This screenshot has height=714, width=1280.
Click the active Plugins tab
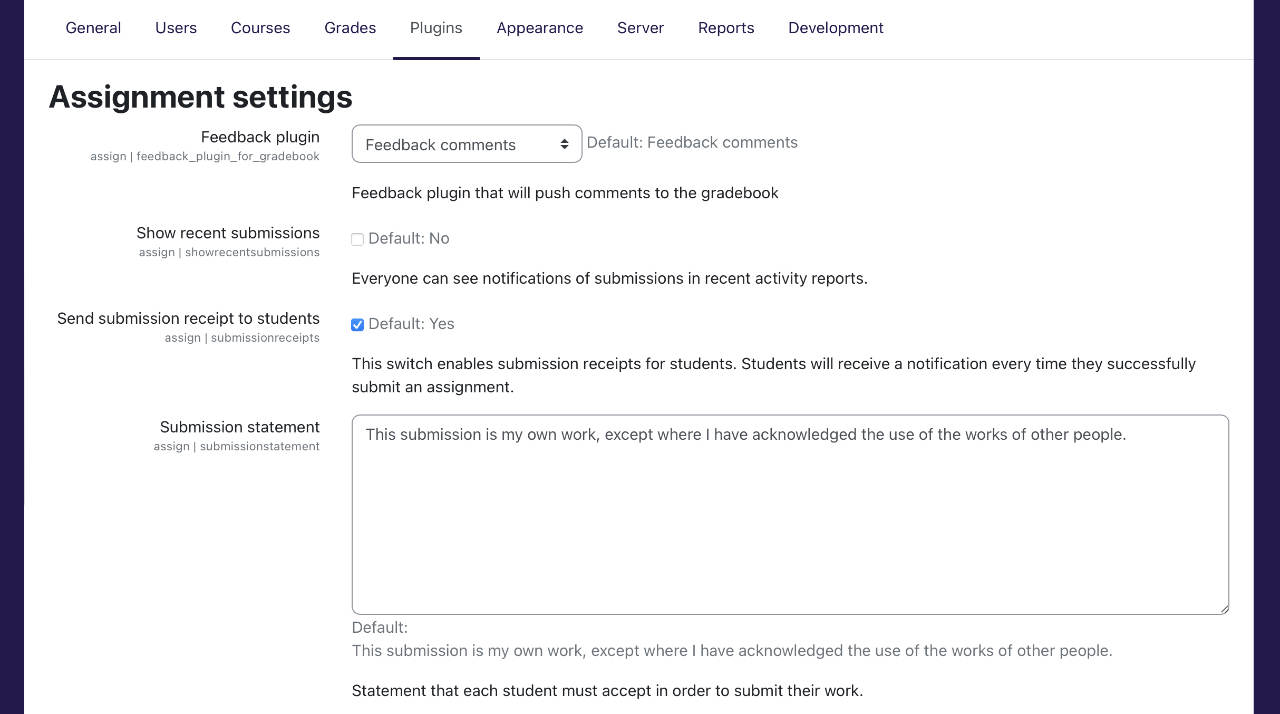click(436, 28)
